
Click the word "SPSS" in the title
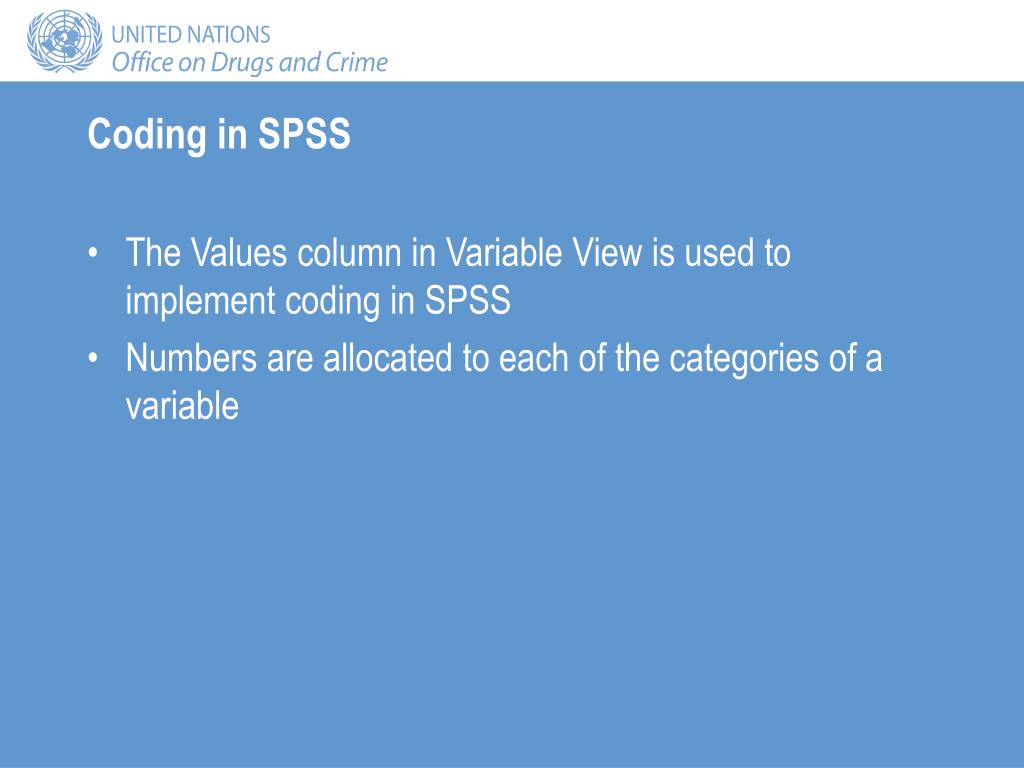[x=304, y=134]
